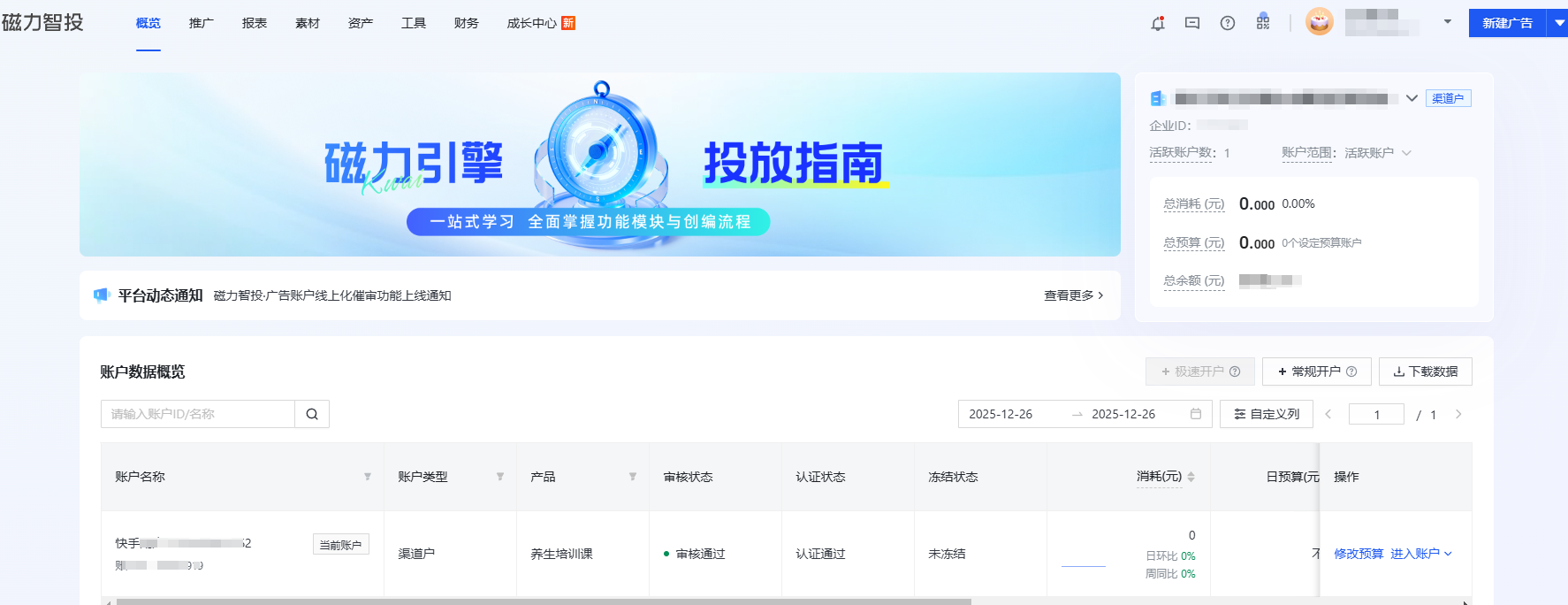Click the 常规开户 help icon
This screenshot has width=1568, height=605.
1351,371
